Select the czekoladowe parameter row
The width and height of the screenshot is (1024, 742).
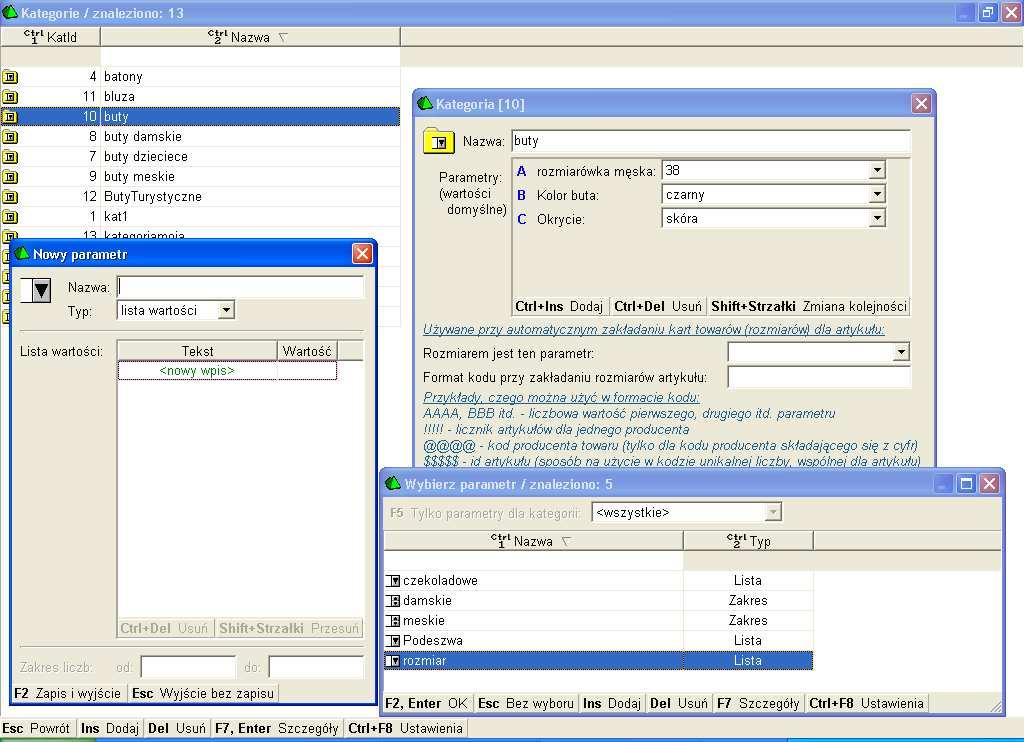point(598,581)
